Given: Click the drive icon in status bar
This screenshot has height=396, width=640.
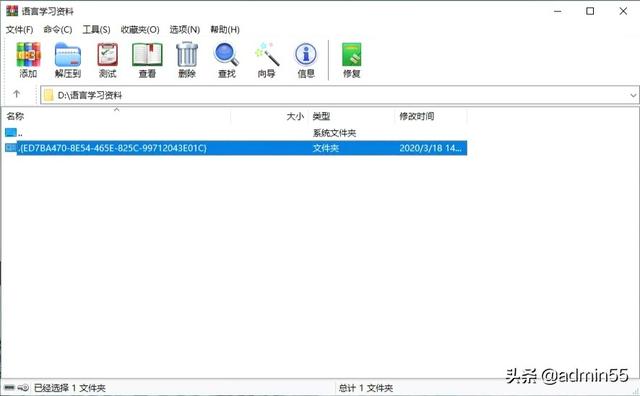Looking at the screenshot, I should coord(9,387).
